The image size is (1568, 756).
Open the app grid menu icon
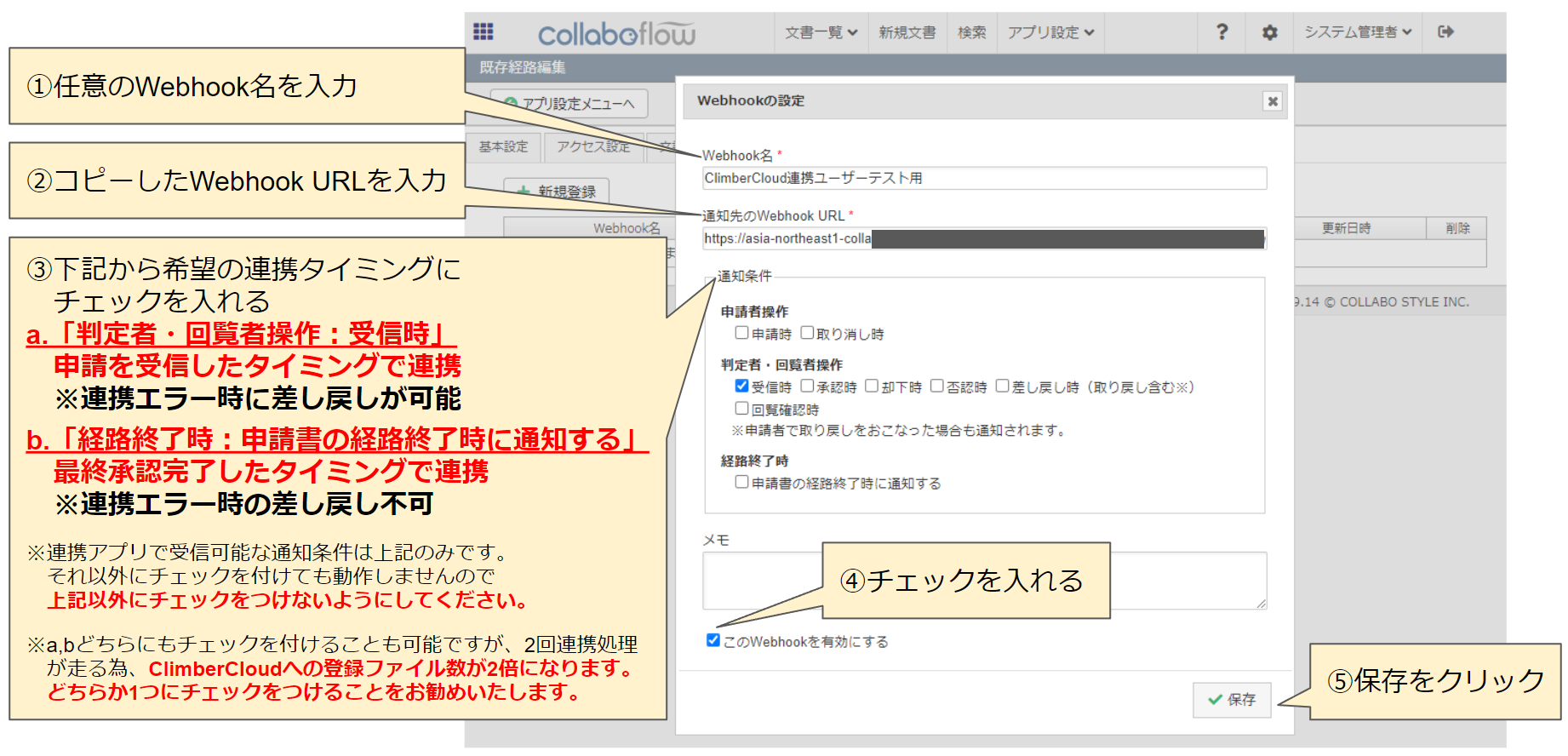(x=484, y=31)
